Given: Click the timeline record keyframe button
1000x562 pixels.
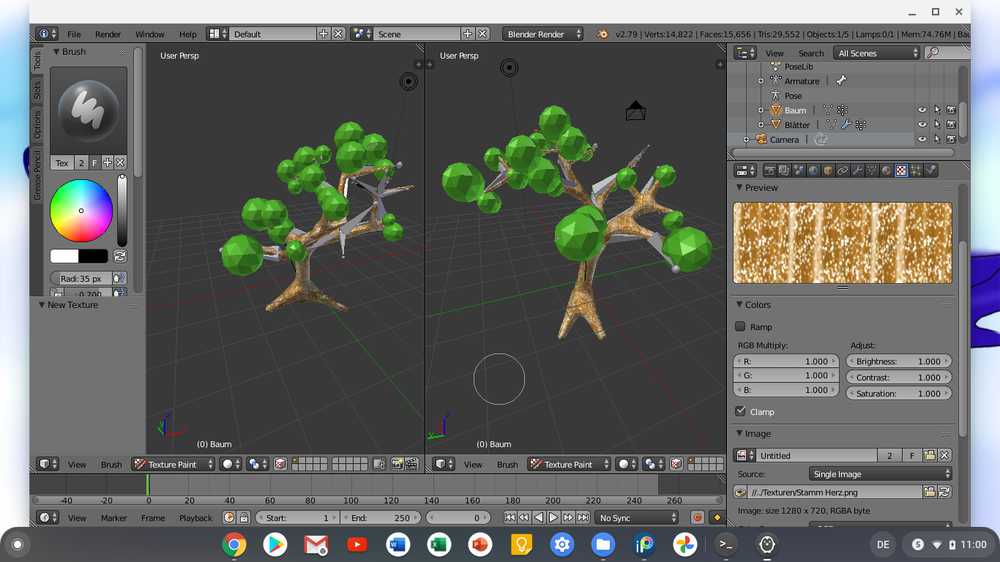Looking at the screenshot, I should click(698, 518).
